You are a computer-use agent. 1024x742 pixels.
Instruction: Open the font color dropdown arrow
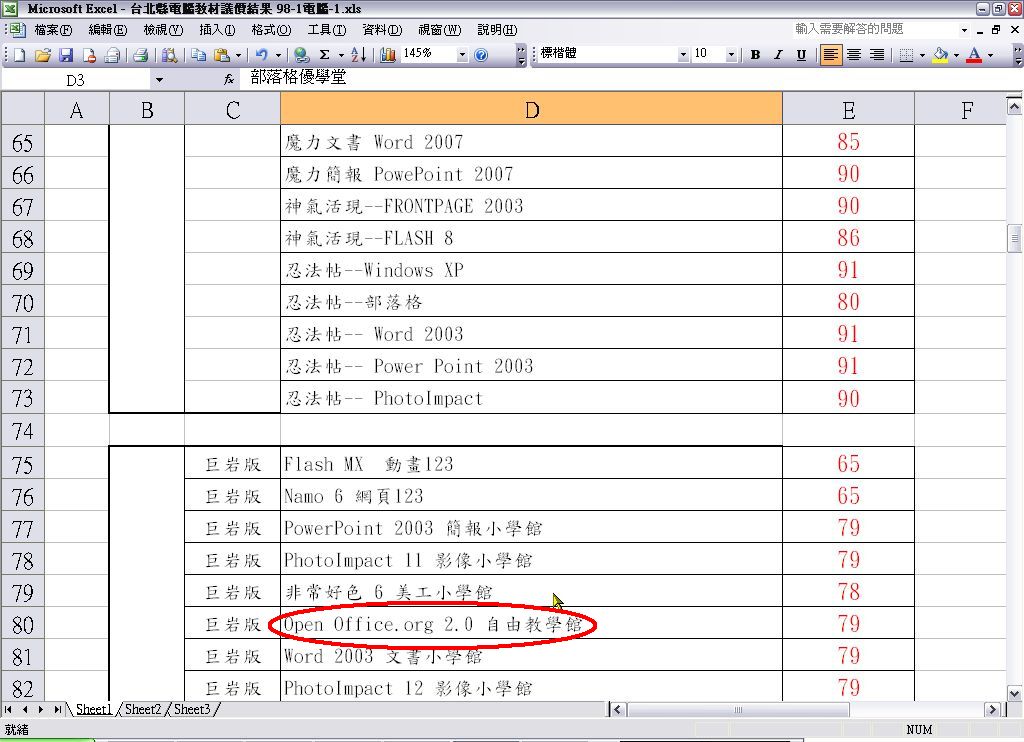tap(990, 55)
